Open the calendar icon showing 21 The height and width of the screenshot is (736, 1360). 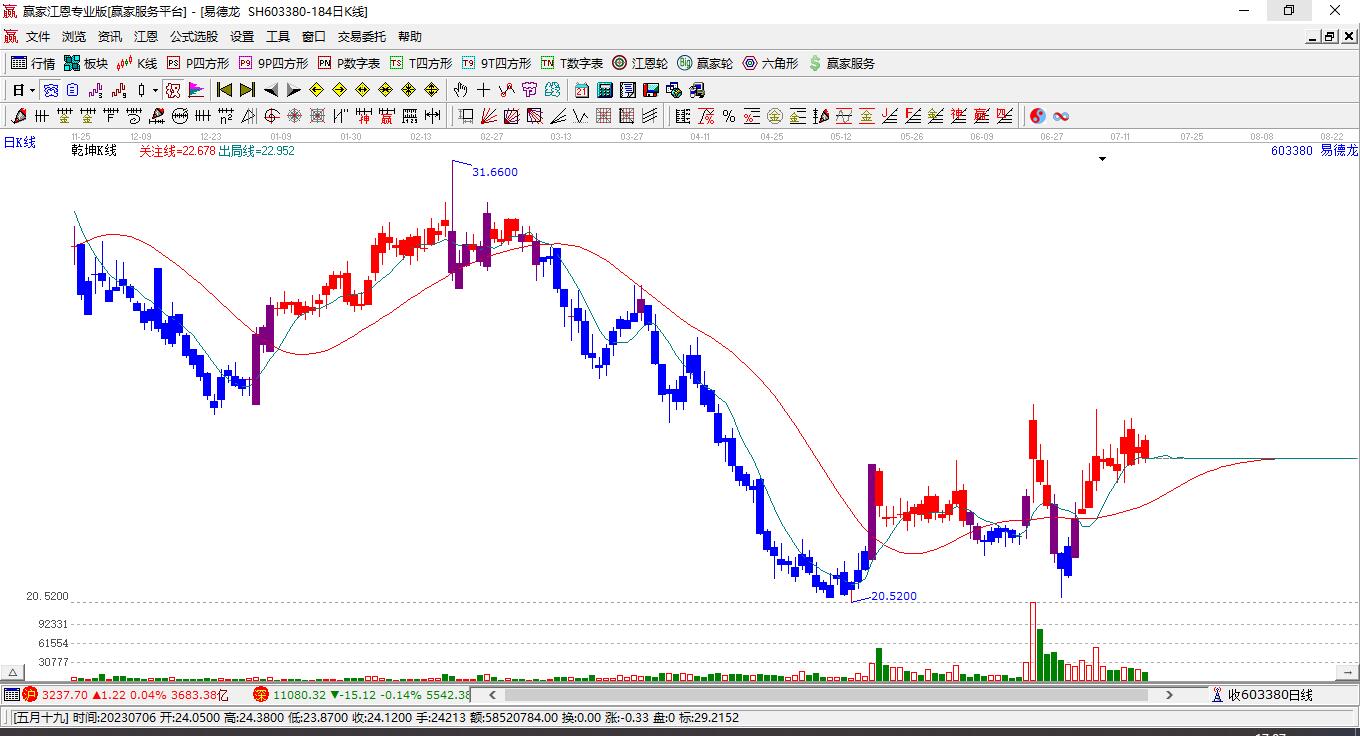pos(582,90)
